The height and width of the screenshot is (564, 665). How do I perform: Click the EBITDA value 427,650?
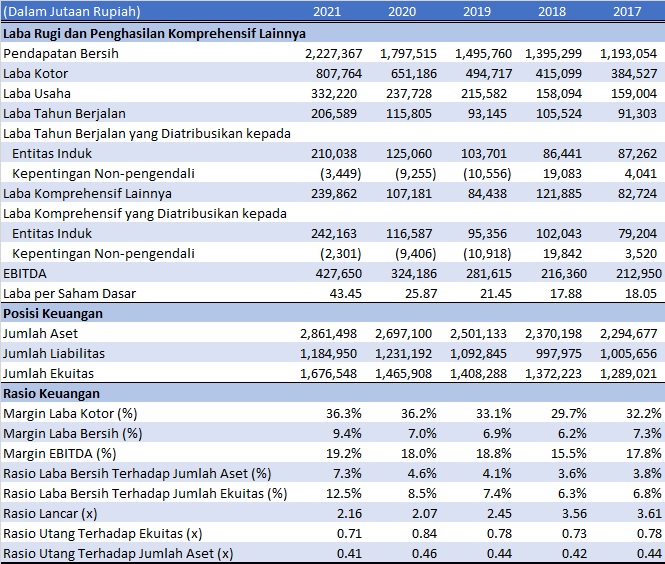(x=338, y=274)
